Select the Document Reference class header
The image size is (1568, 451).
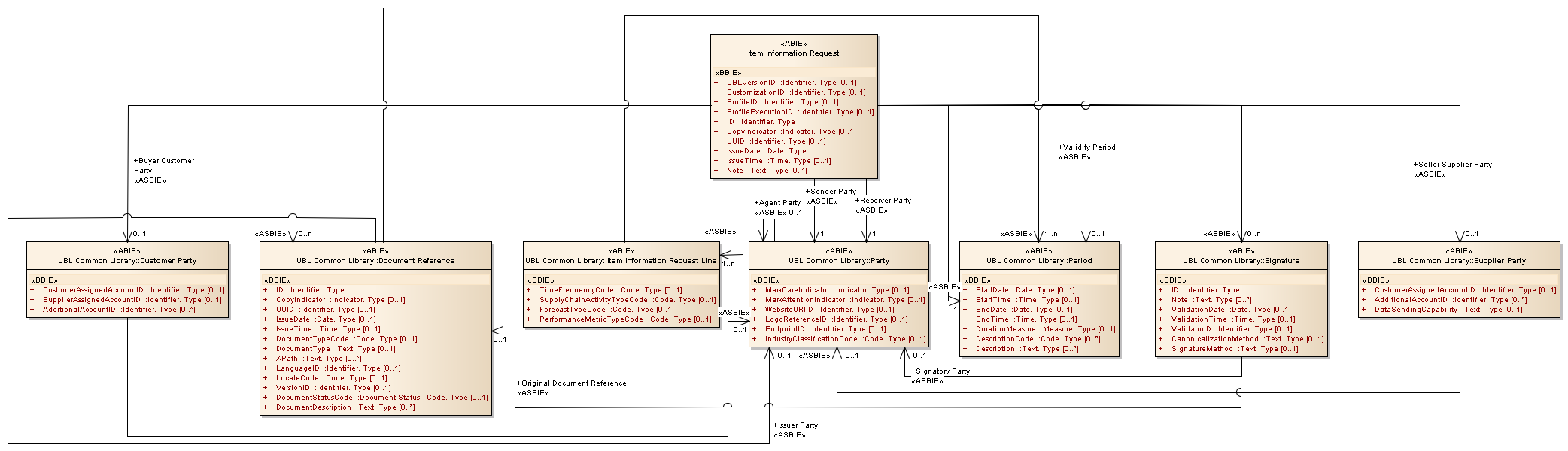coord(375,261)
